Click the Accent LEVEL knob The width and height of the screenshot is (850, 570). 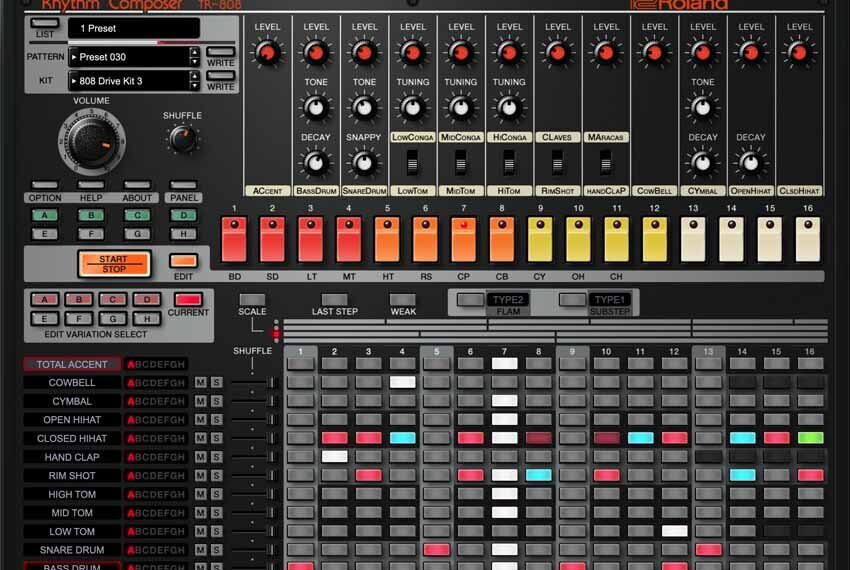[x=267, y=53]
